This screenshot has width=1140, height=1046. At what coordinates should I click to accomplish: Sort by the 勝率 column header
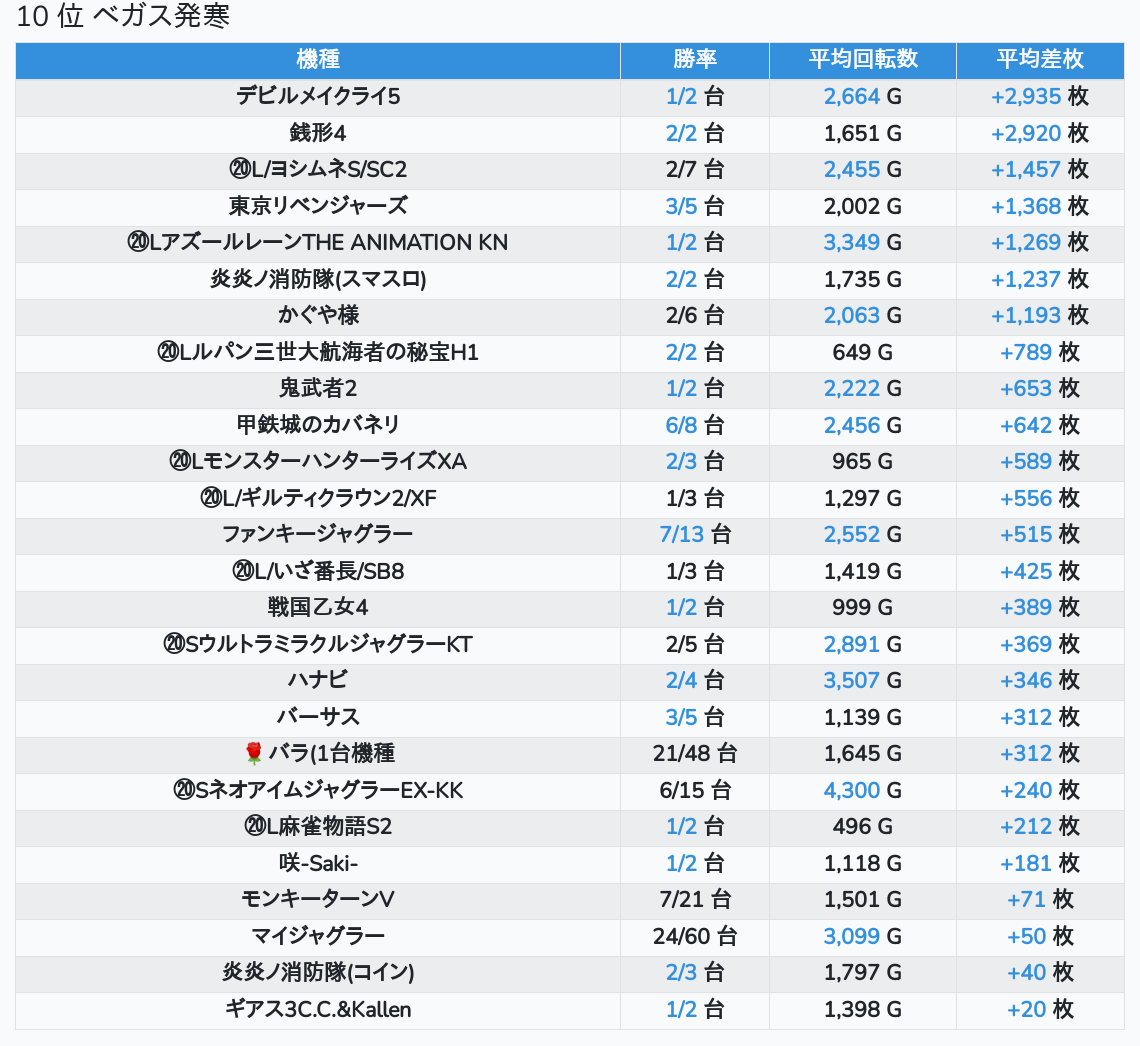click(694, 60)
